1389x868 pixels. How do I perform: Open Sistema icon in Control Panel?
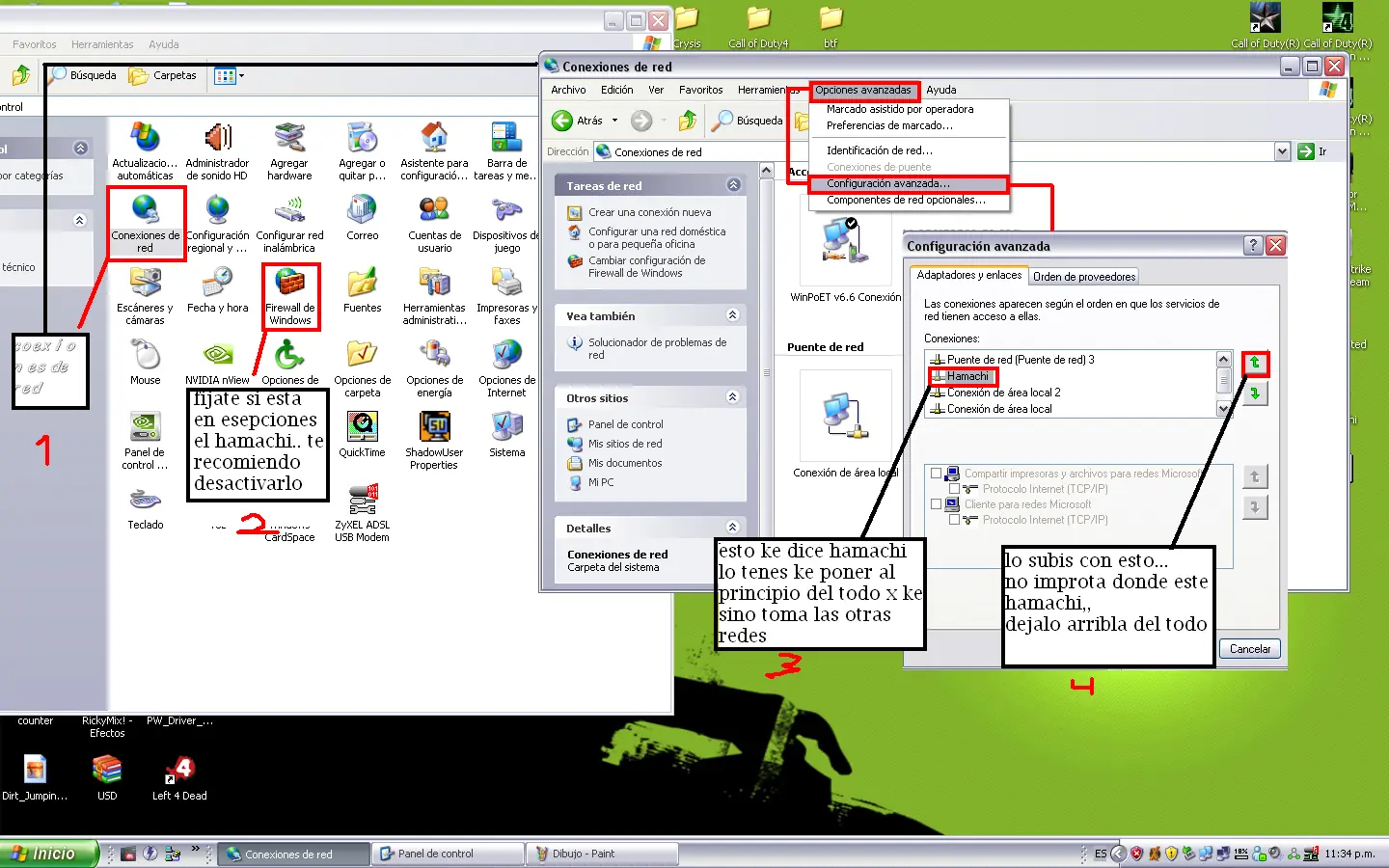(x=507, y=435)
